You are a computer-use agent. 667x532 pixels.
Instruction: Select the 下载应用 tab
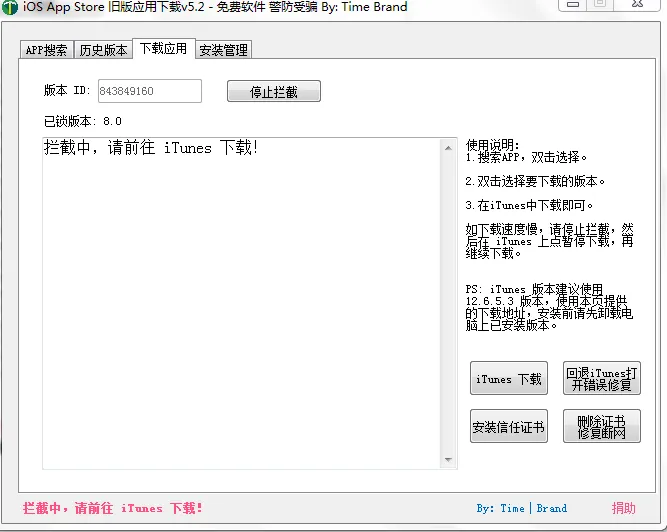[x=164, y=48]
